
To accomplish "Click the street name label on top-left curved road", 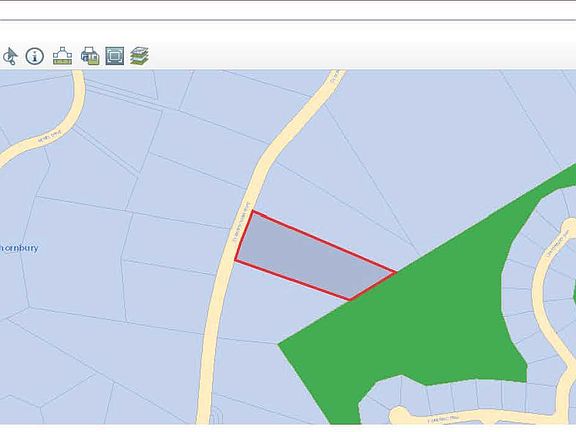I will pos(50,137).
